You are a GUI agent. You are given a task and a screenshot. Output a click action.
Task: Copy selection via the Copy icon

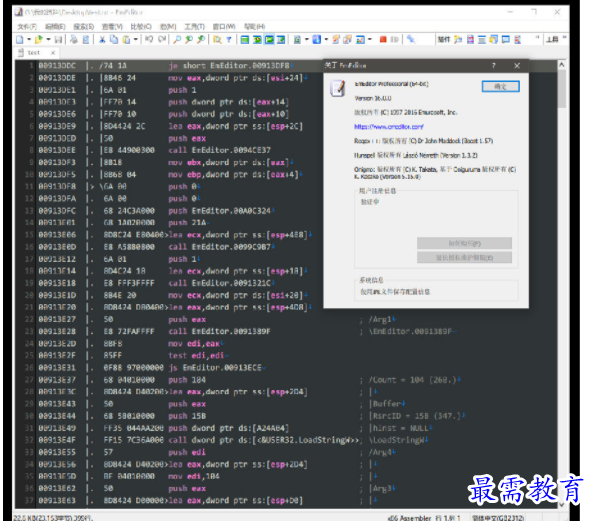click(x=114, y=39)
